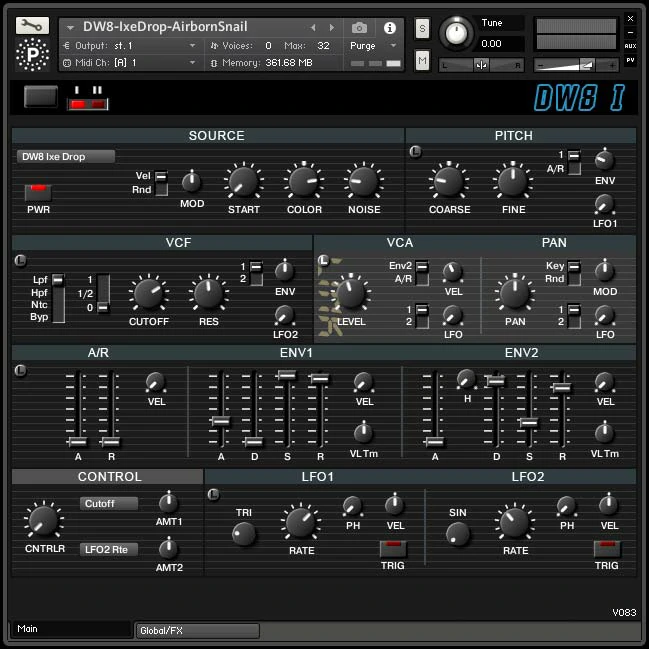Click the MOD knob in SOURCE
The height and width of the screenshot is (649, 649).
pos(191,182)
